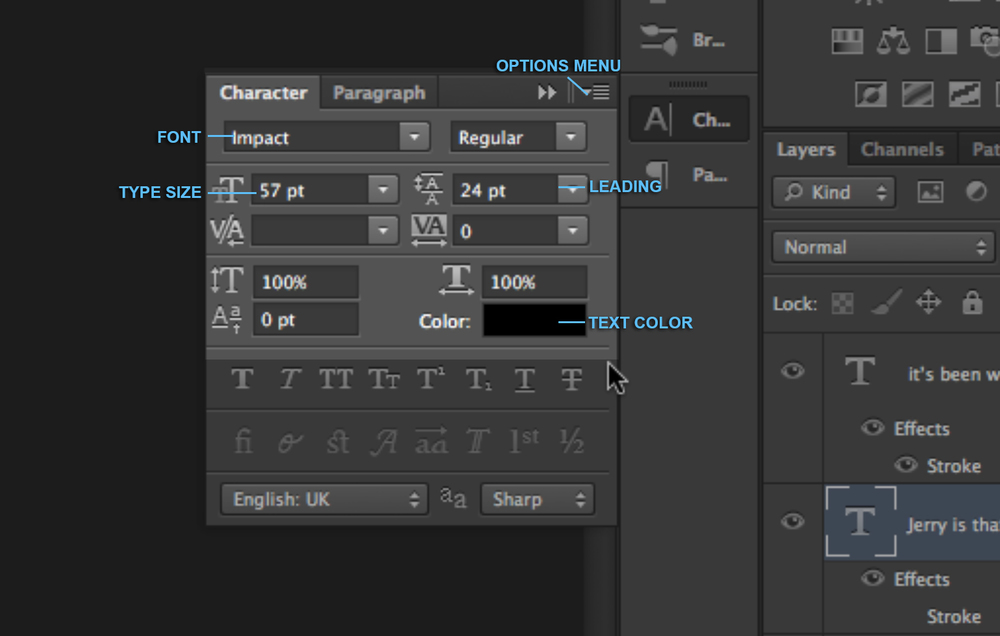The height and width of the screenshot is (636, 1000).
Task: Hide the "it's been w" text layer
Action: click(x=793, y=371)
